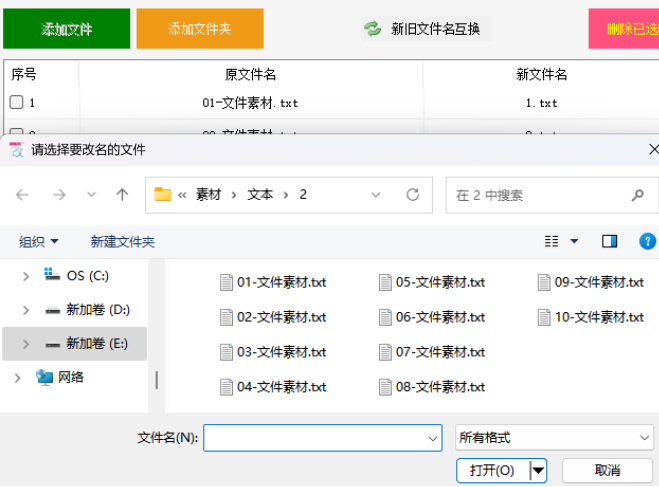The height and width of the screenshot is (487, 659).
Task: Expand the 新加卷 (D:) tree node
Action: [x=26, y=310]
